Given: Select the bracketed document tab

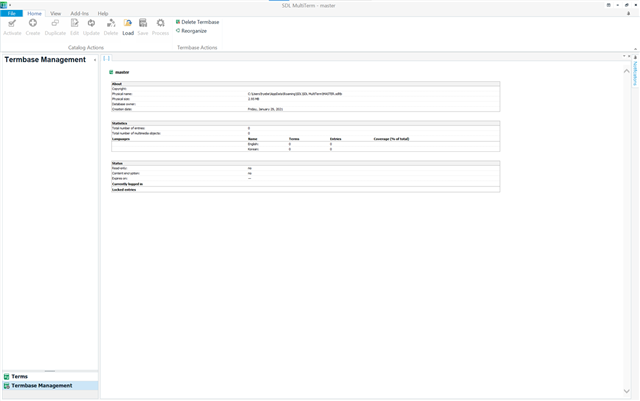Looking at the screenshot, I should click(x=107, y=58).
